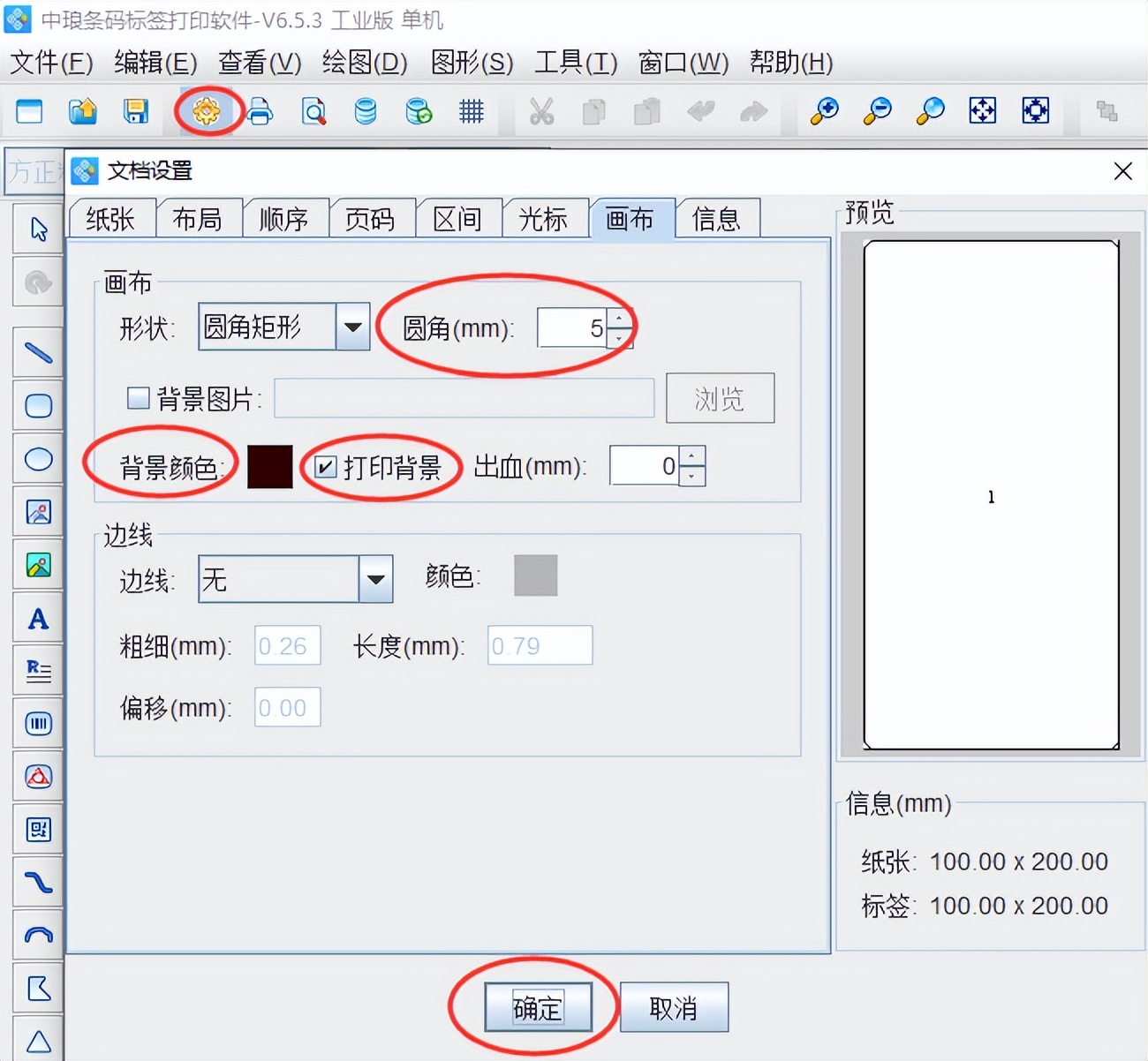Open document settings gear icon
This screenshot has width=1148, height=1061.
[207, 111]
